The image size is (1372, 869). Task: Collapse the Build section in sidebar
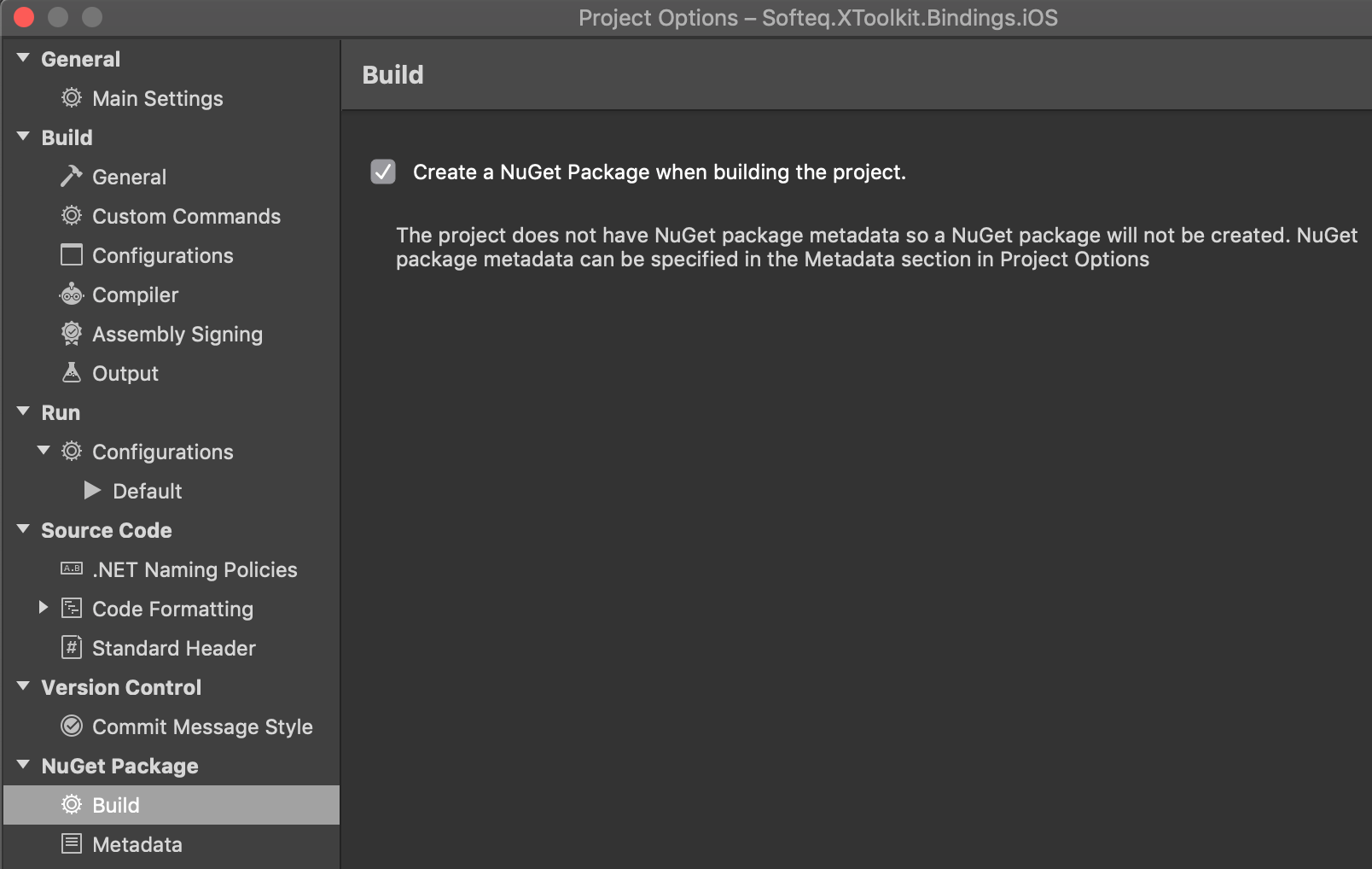23,137
